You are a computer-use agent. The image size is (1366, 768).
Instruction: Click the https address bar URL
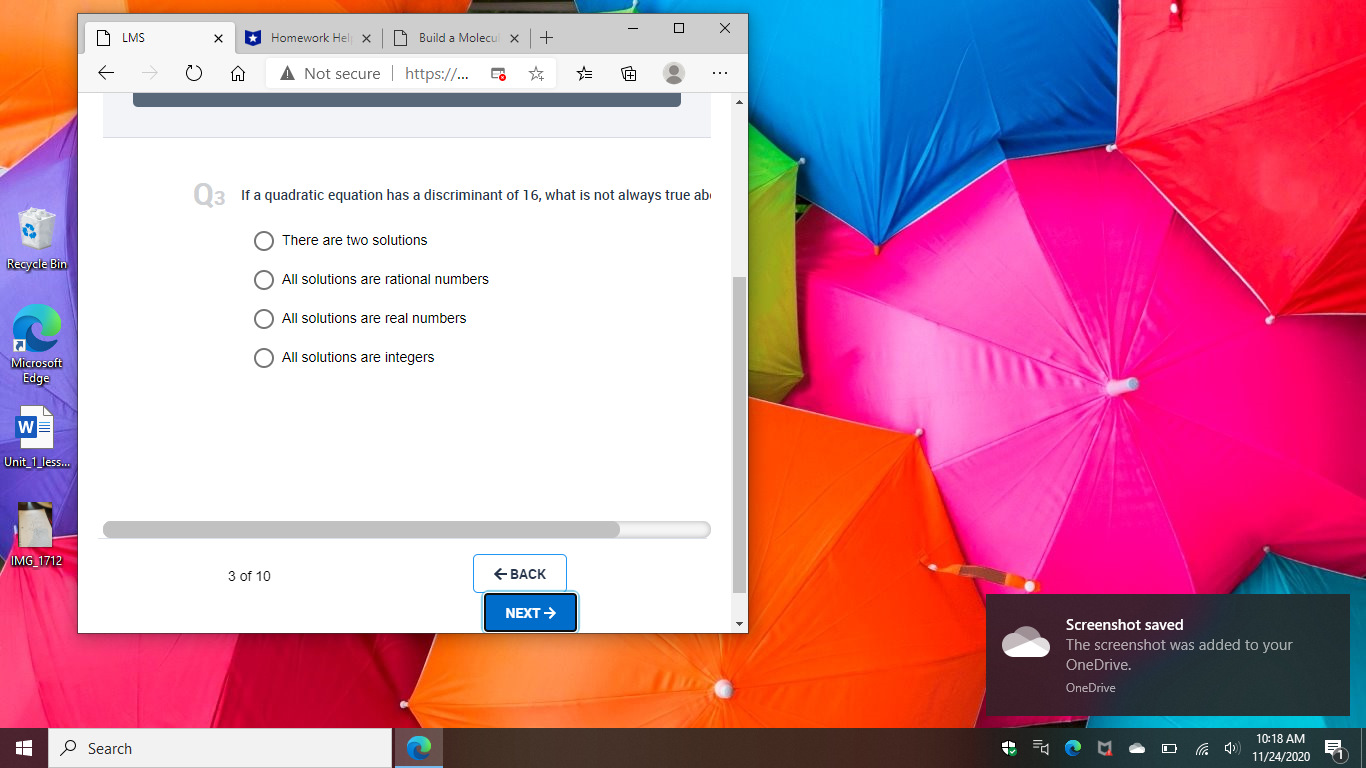pyautogui.click(x=437, y=73)
